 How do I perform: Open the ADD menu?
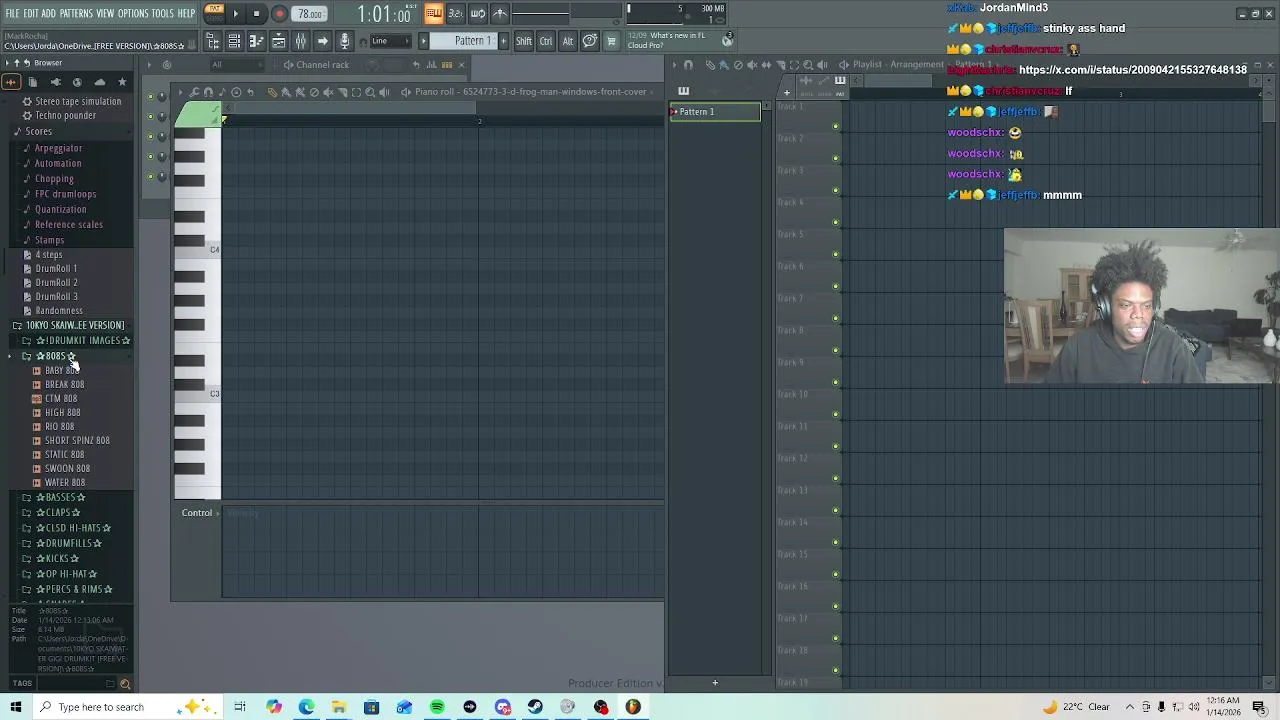(49, 14)
